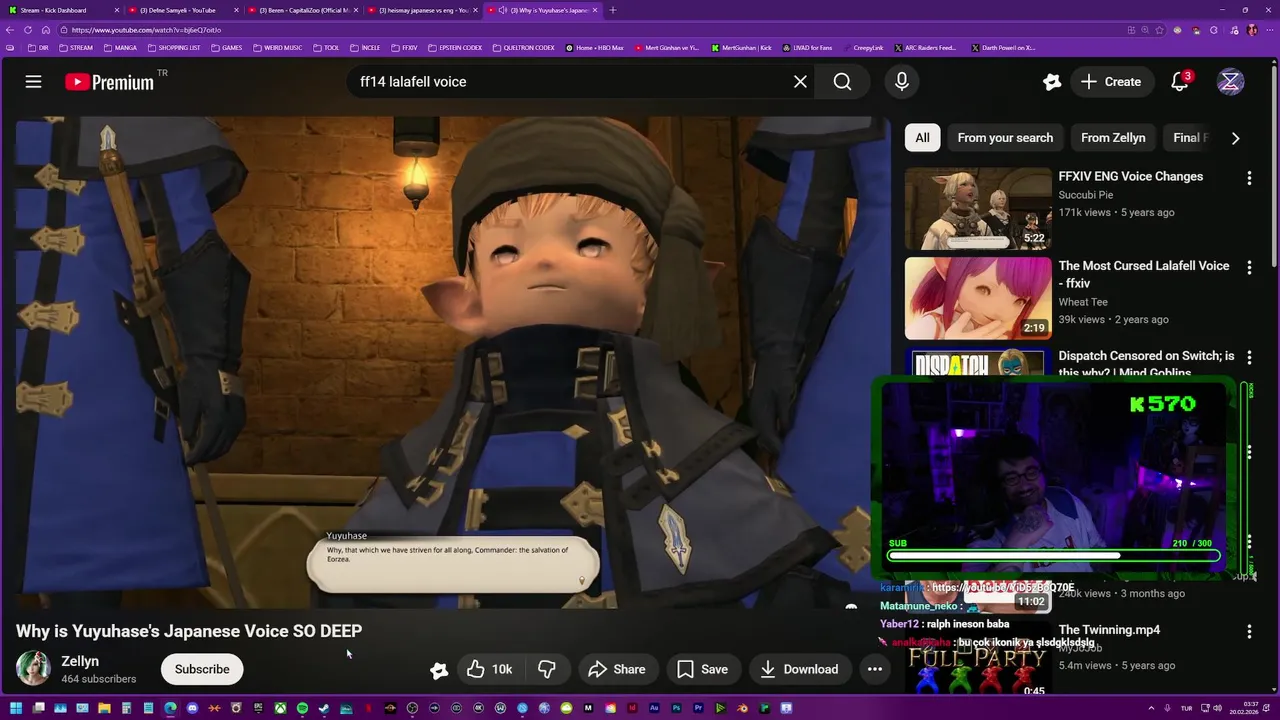Click the video title text about Yuyuhase

coord(189,631)
